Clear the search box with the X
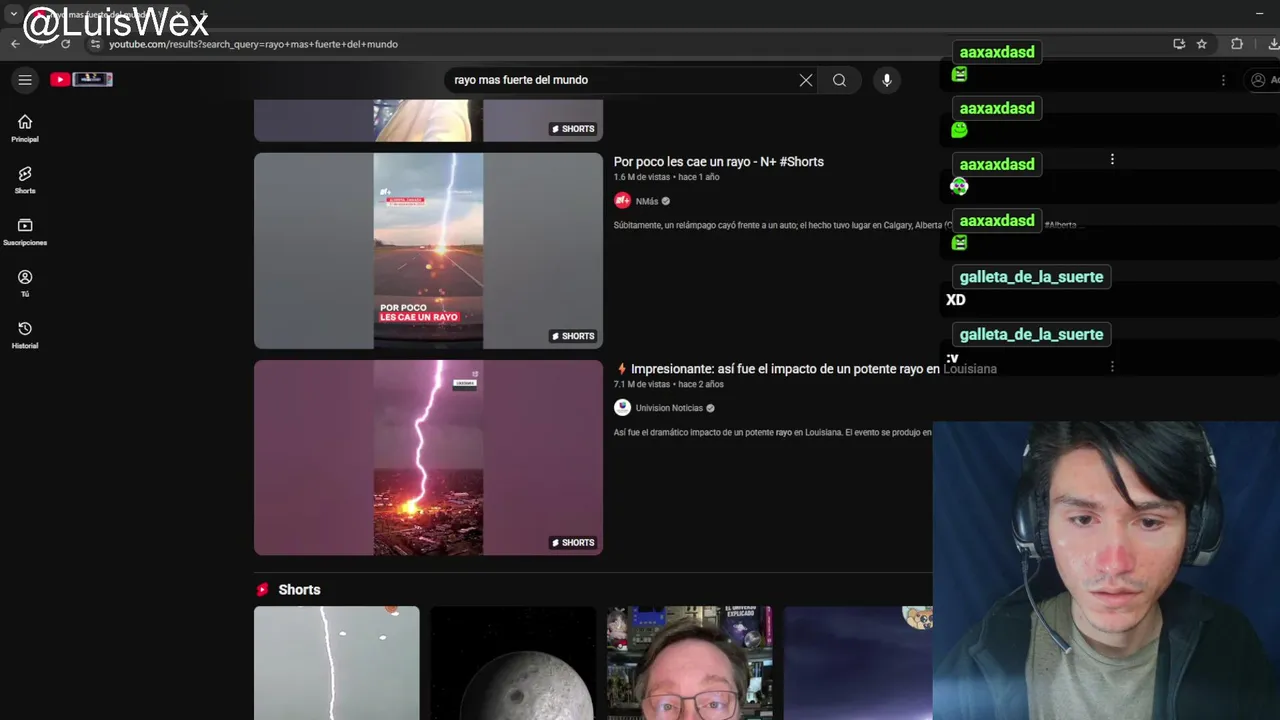The height and width of the screenshot is (720, 1280). [x=806, y=80]
